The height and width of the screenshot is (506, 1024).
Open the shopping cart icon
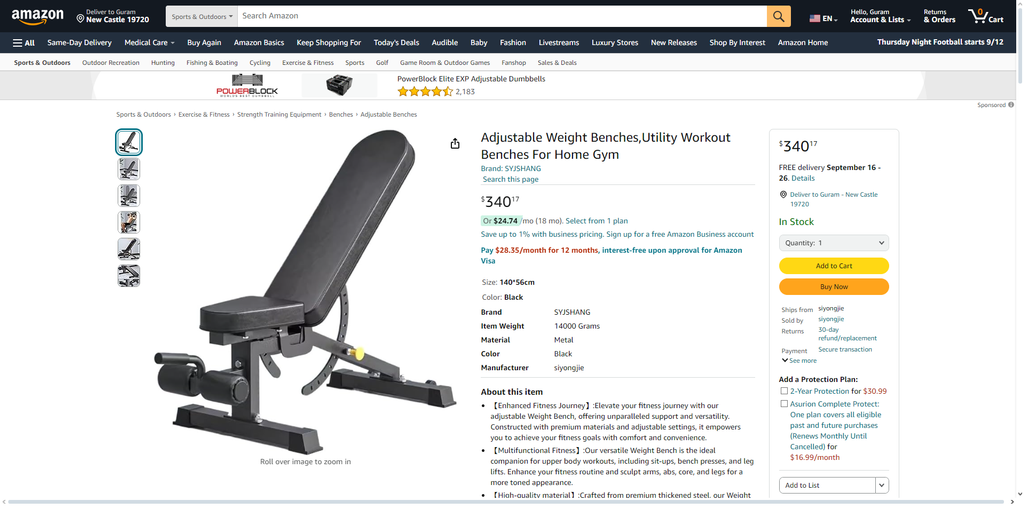[x=985, y=16]
